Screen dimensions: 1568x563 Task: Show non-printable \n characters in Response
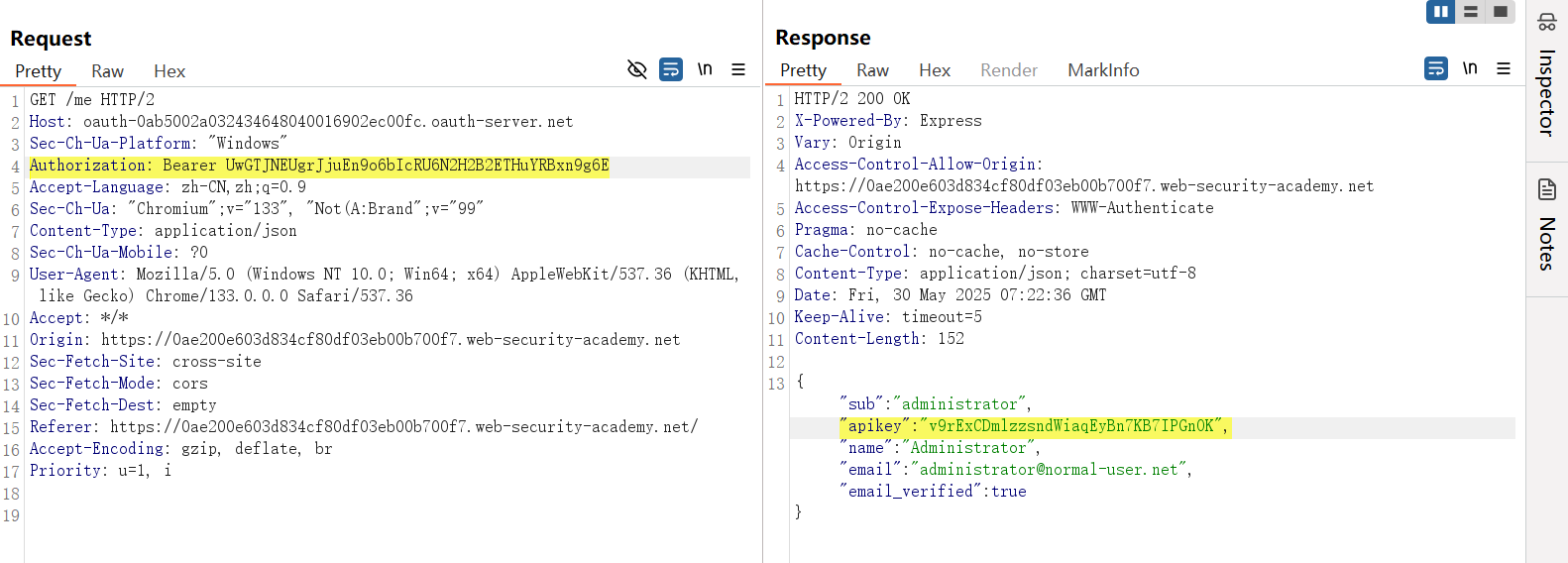[1470, 68]
